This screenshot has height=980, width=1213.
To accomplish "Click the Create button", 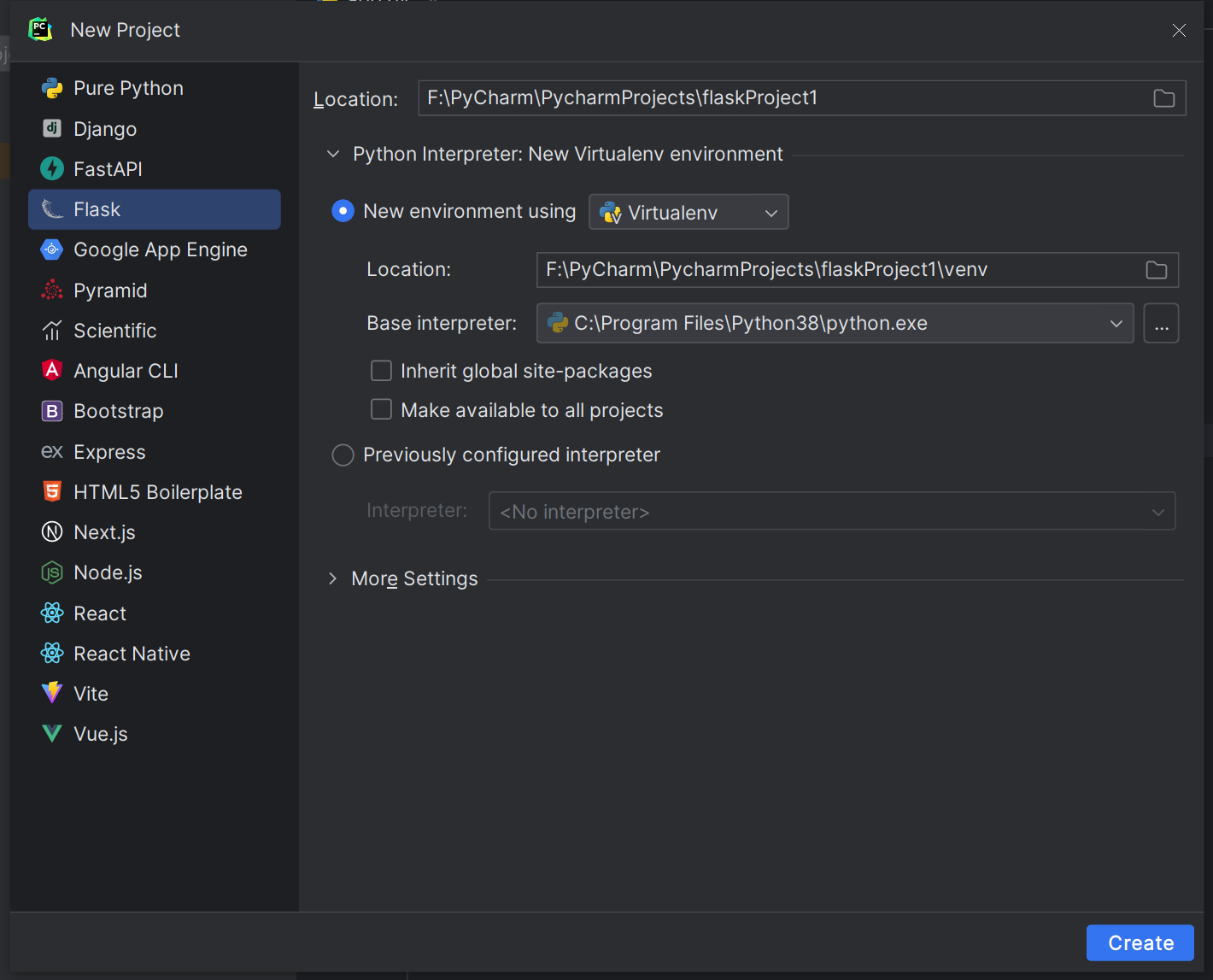I will pos(1140,942).
